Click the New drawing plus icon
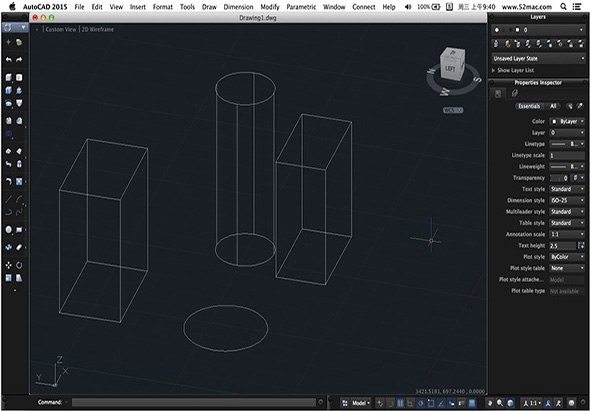The height and width of the screenshot is (411, 590). point(9,43)
